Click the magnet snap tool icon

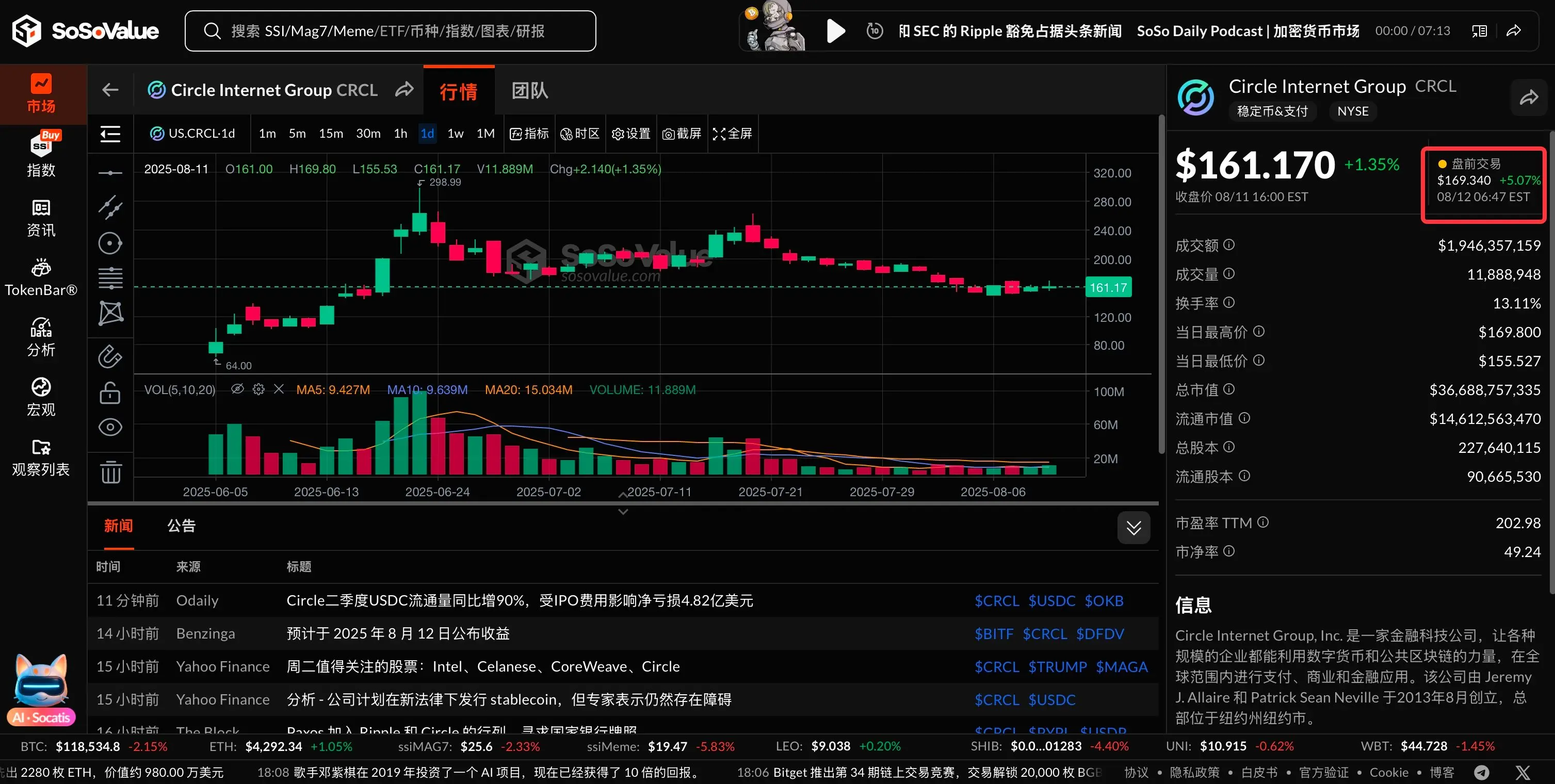click(110, 357)
